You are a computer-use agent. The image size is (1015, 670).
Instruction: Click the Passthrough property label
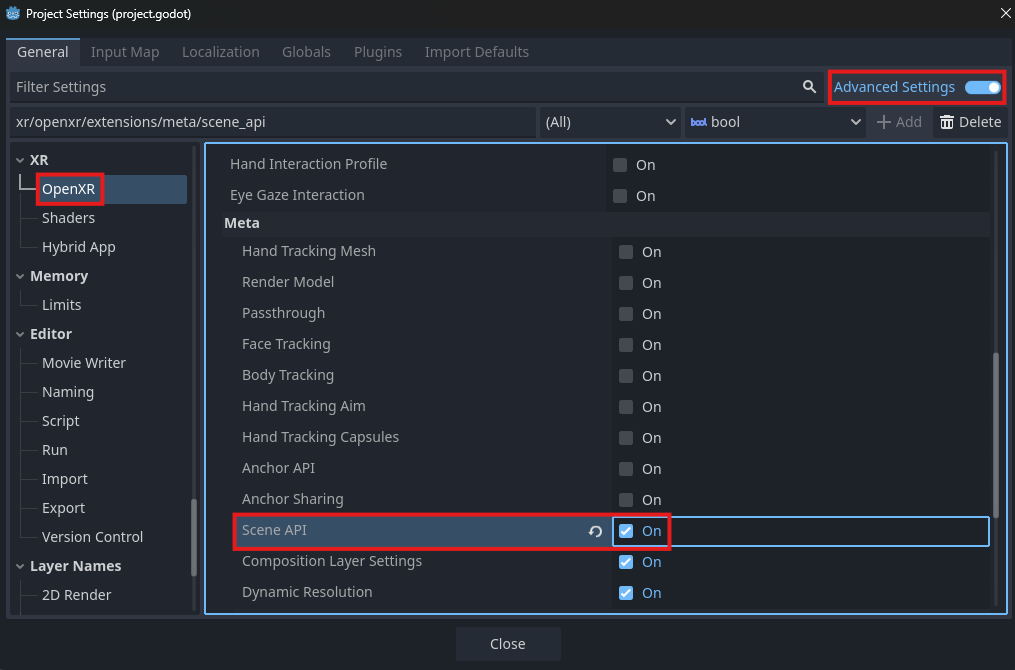click(x=284, y=313)
